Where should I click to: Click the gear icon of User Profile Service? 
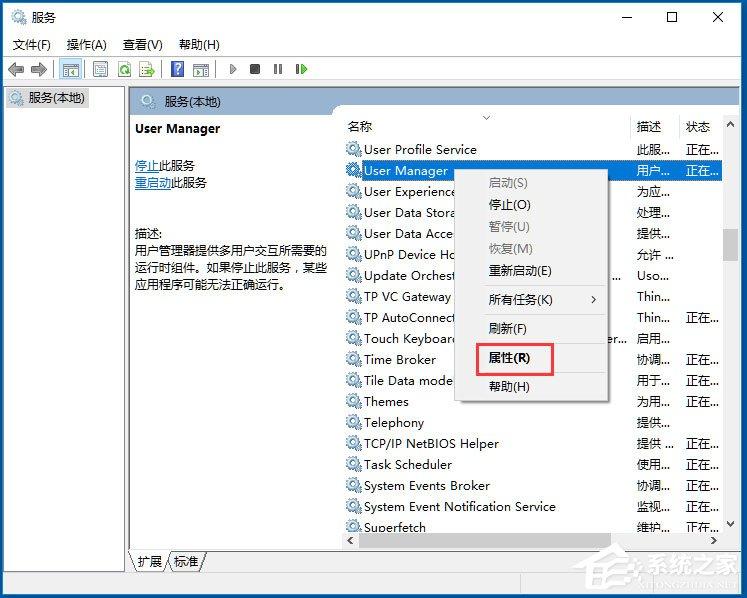[353, 149]
